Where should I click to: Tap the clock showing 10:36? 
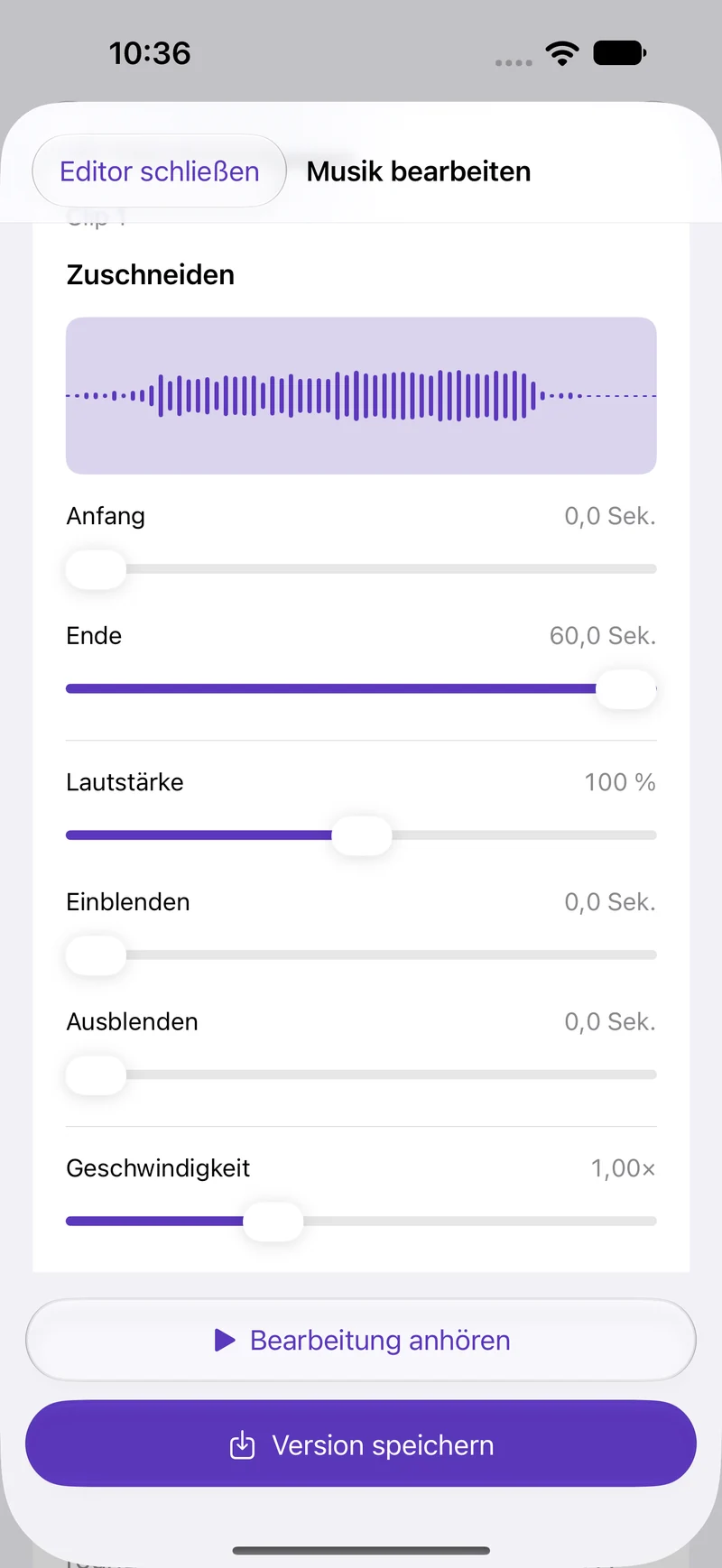[150, 53]
